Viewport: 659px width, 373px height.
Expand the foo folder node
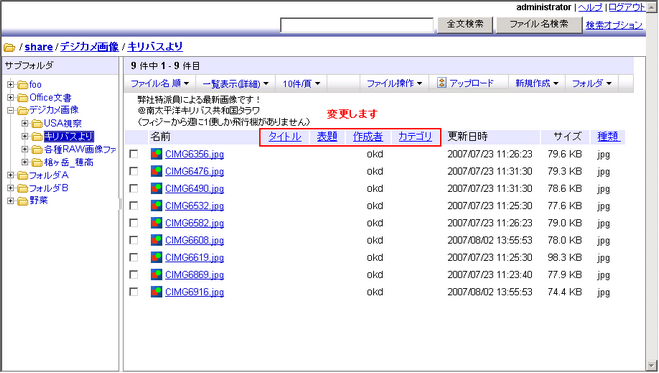11,85
